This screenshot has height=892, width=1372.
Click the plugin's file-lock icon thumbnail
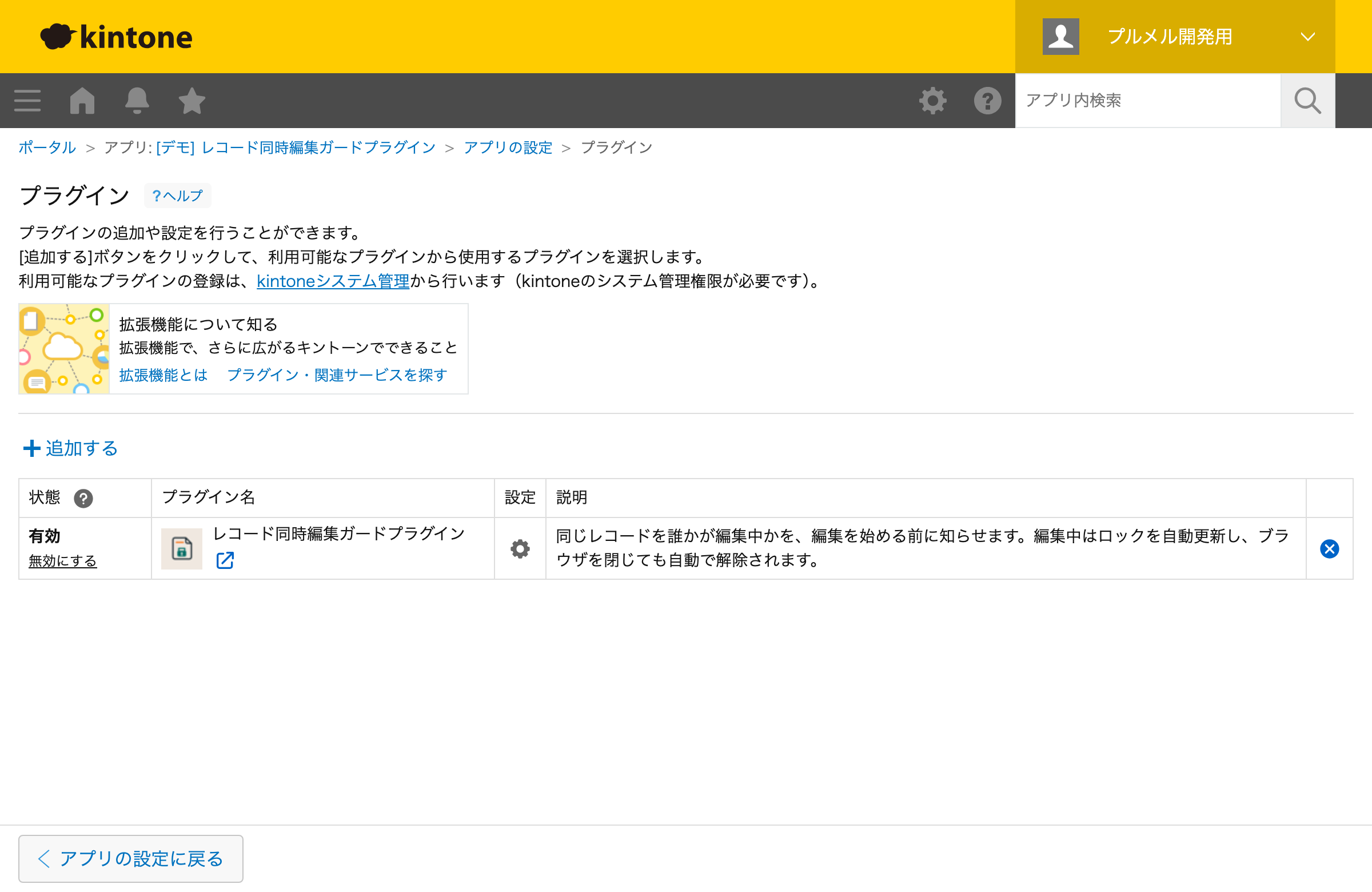(x=181, y=548)
